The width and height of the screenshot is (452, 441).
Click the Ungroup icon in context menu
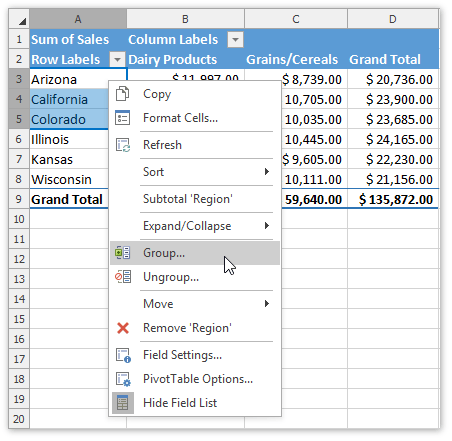[x=123, y=277]
